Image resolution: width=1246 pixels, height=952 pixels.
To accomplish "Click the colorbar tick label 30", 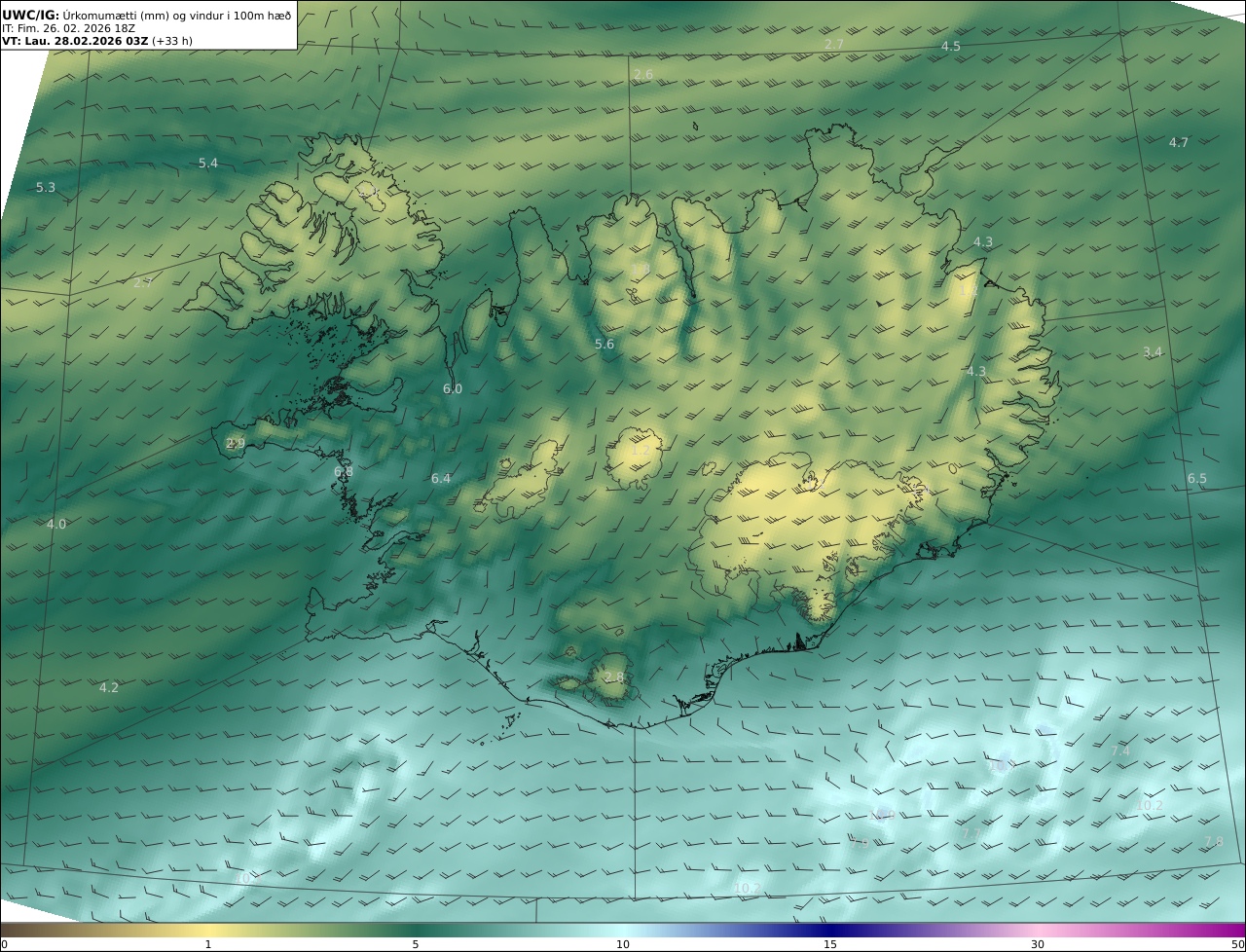I will 1038,944.
